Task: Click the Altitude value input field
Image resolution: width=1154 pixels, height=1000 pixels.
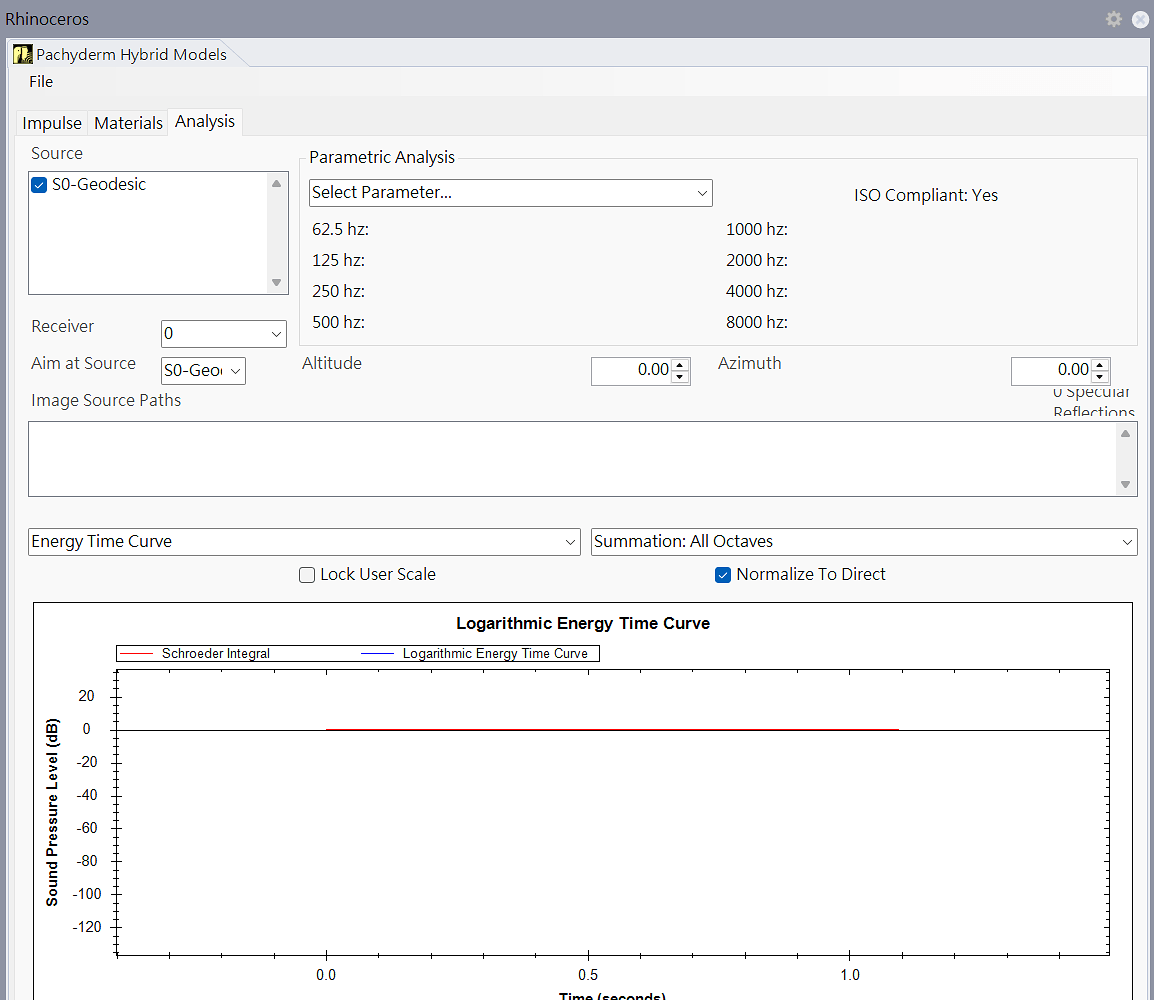Action: click(631, 371)
